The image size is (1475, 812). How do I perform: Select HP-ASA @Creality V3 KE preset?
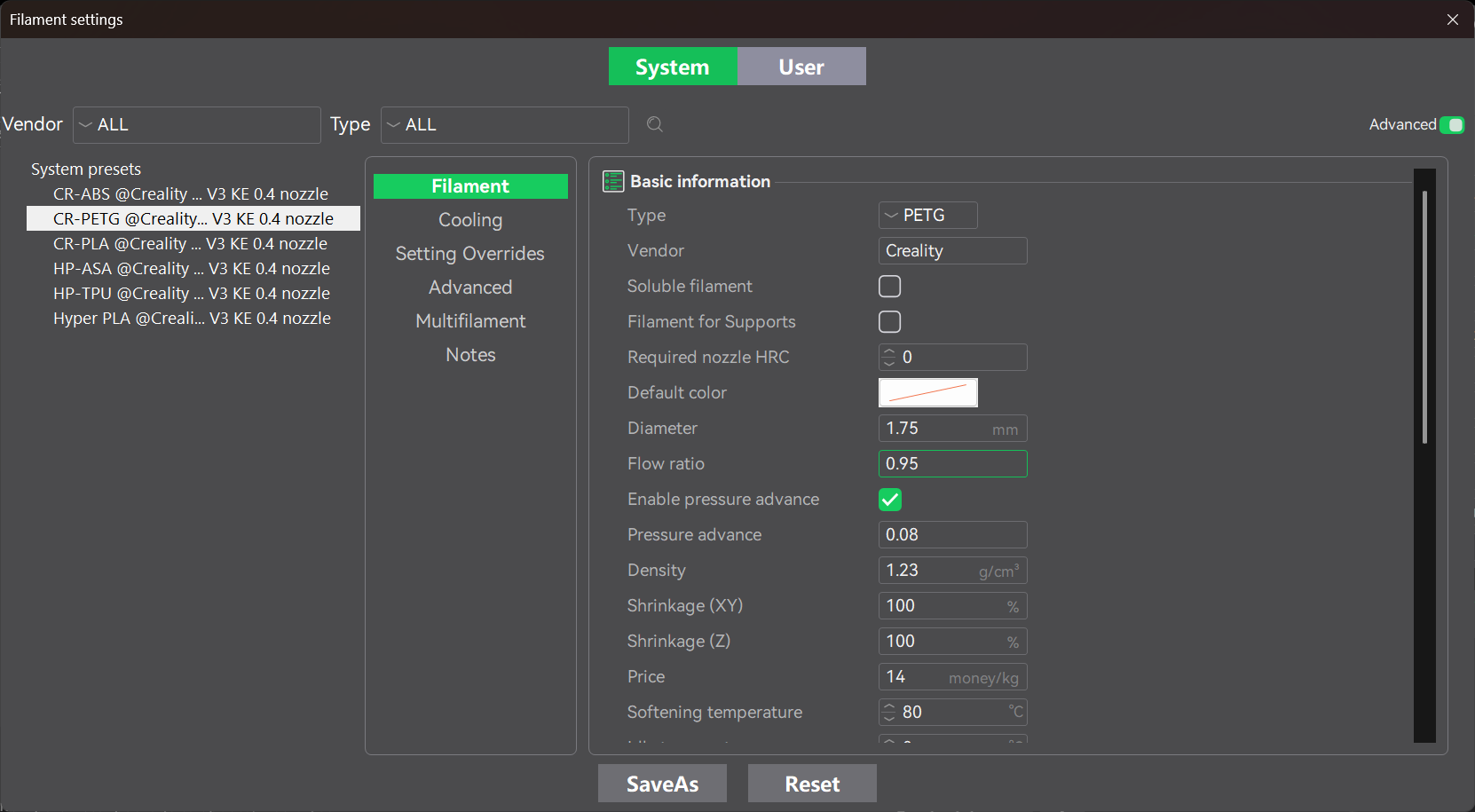(193, 268)
